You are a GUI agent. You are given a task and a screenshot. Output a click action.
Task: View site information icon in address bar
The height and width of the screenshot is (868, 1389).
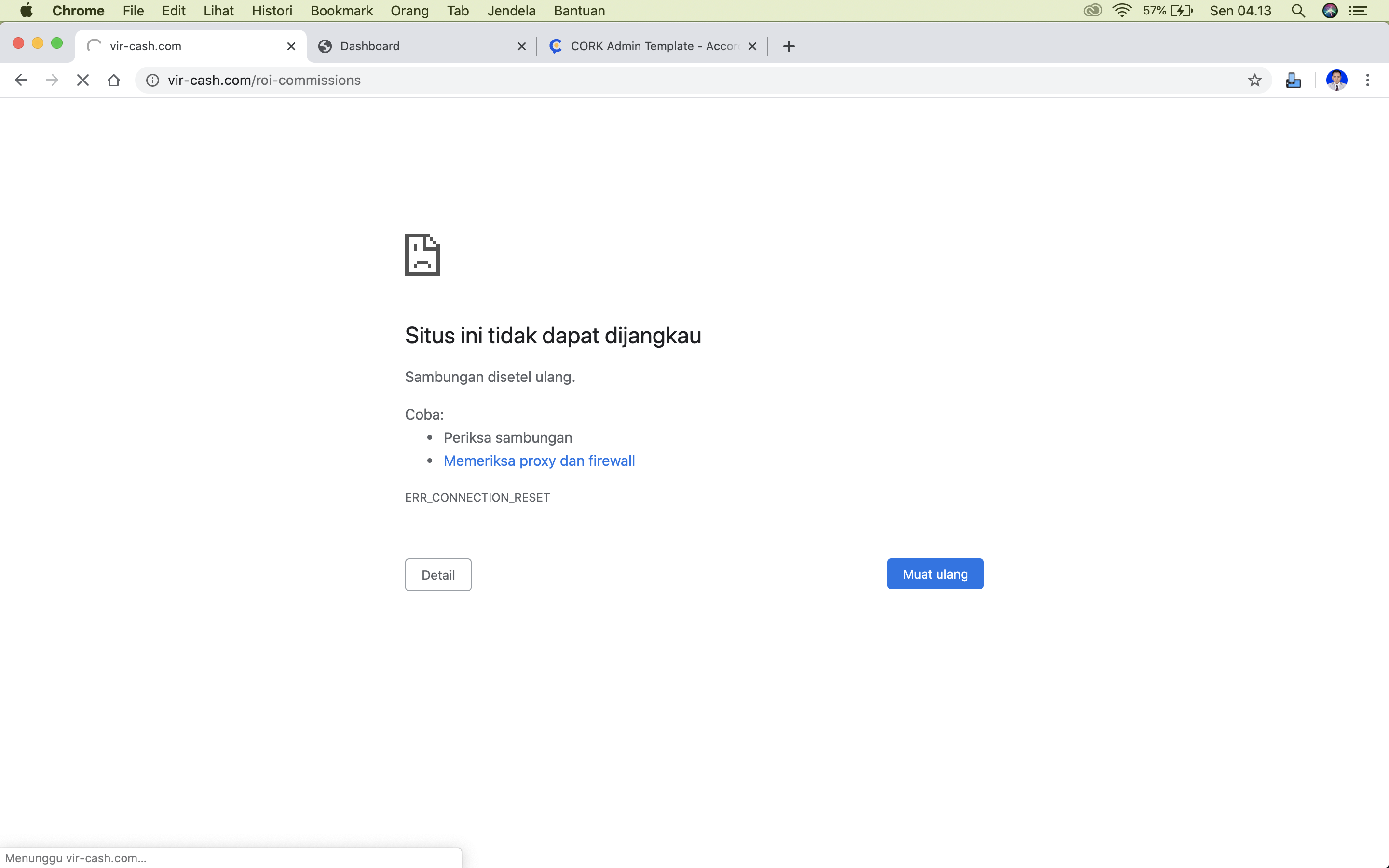tap(152, 80)
